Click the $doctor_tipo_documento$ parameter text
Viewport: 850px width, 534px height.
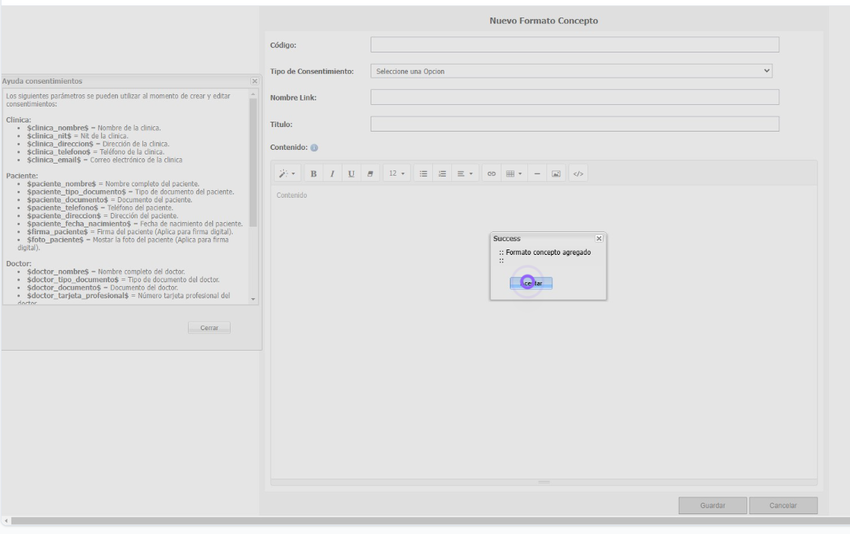coord(73,280)
